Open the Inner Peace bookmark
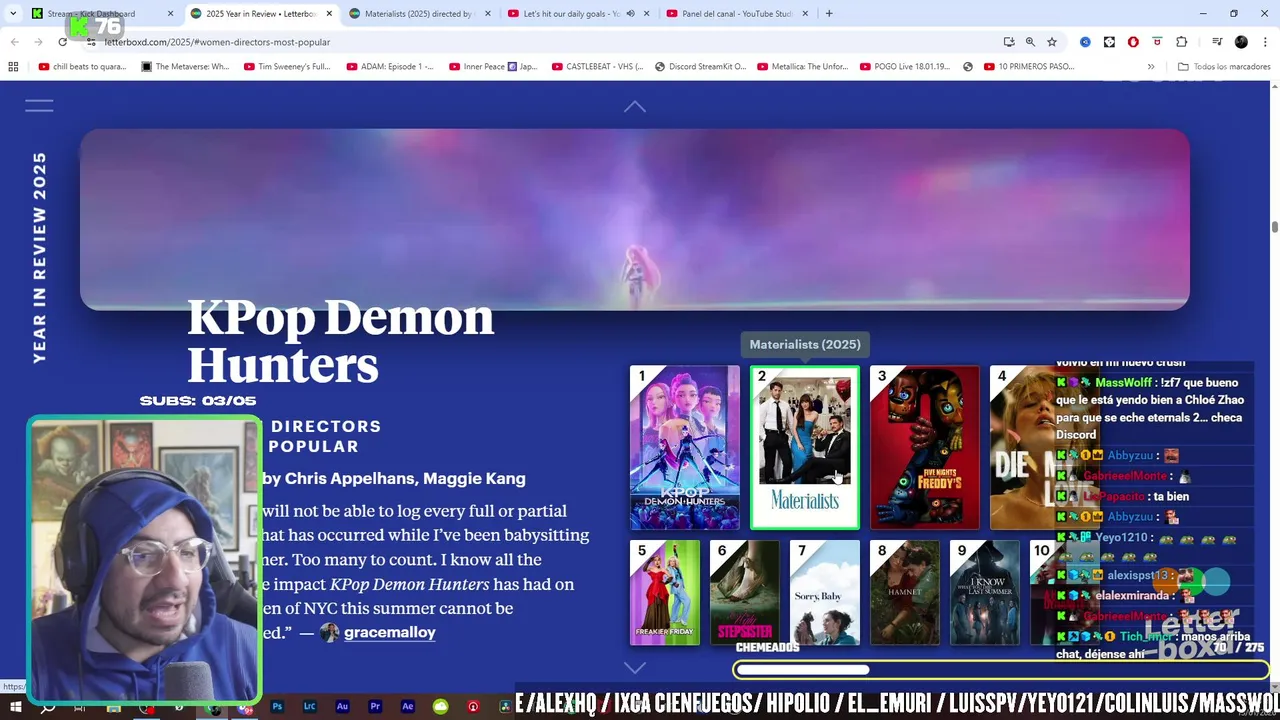Viewport: 1280px width, 720px height. [493, 67]
